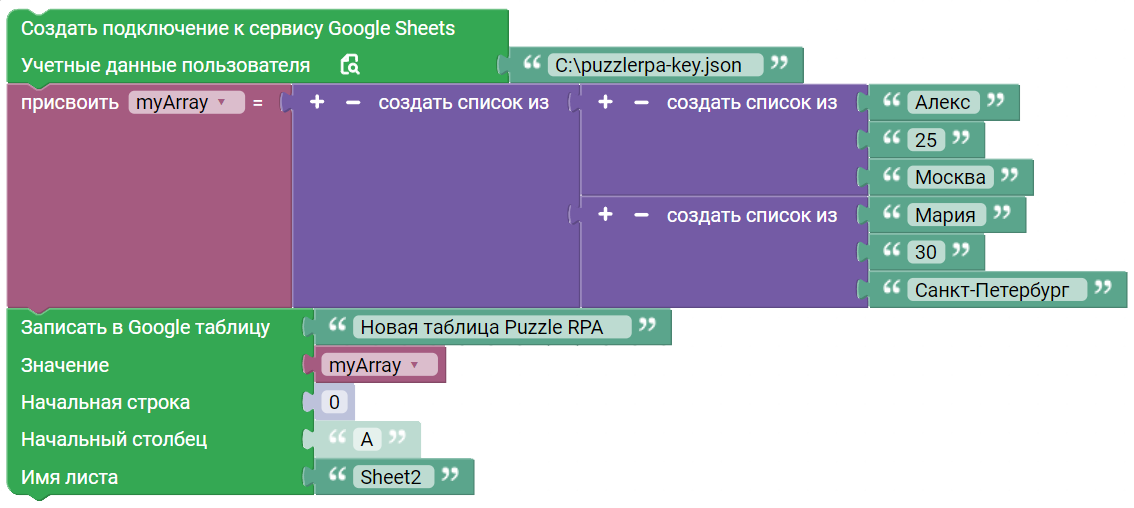Click minus on the list containing Алекс
This screenshot has height=508, width=1134.
pyautogui.click(x=641, y=103)
